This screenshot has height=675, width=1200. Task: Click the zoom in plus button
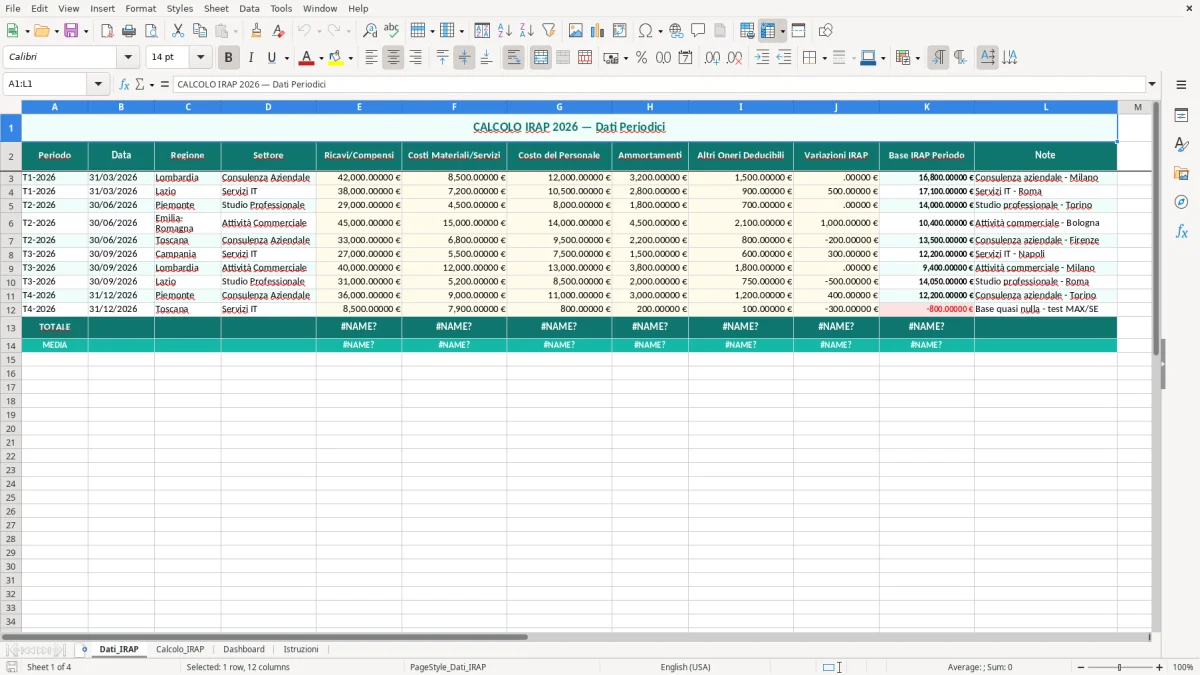(x=1159, y=667)
